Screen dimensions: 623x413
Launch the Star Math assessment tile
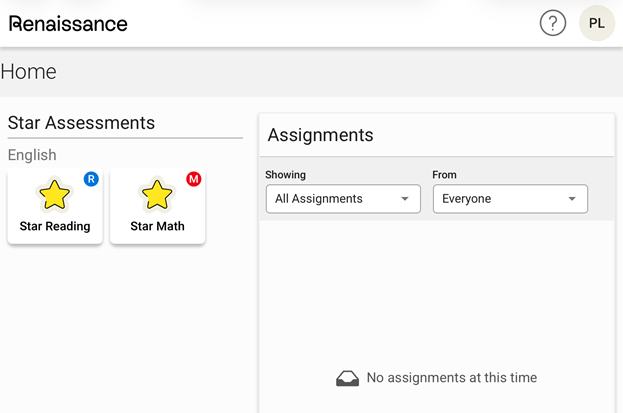[x=157, y=206]
